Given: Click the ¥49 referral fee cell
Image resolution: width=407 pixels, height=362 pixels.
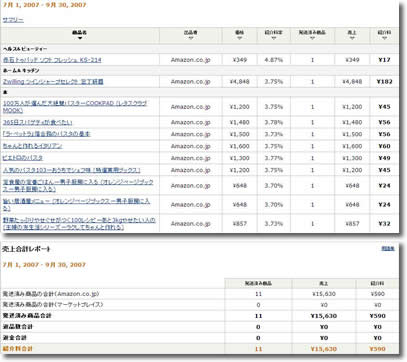Looking at the screenshot, I should point(384,158).
